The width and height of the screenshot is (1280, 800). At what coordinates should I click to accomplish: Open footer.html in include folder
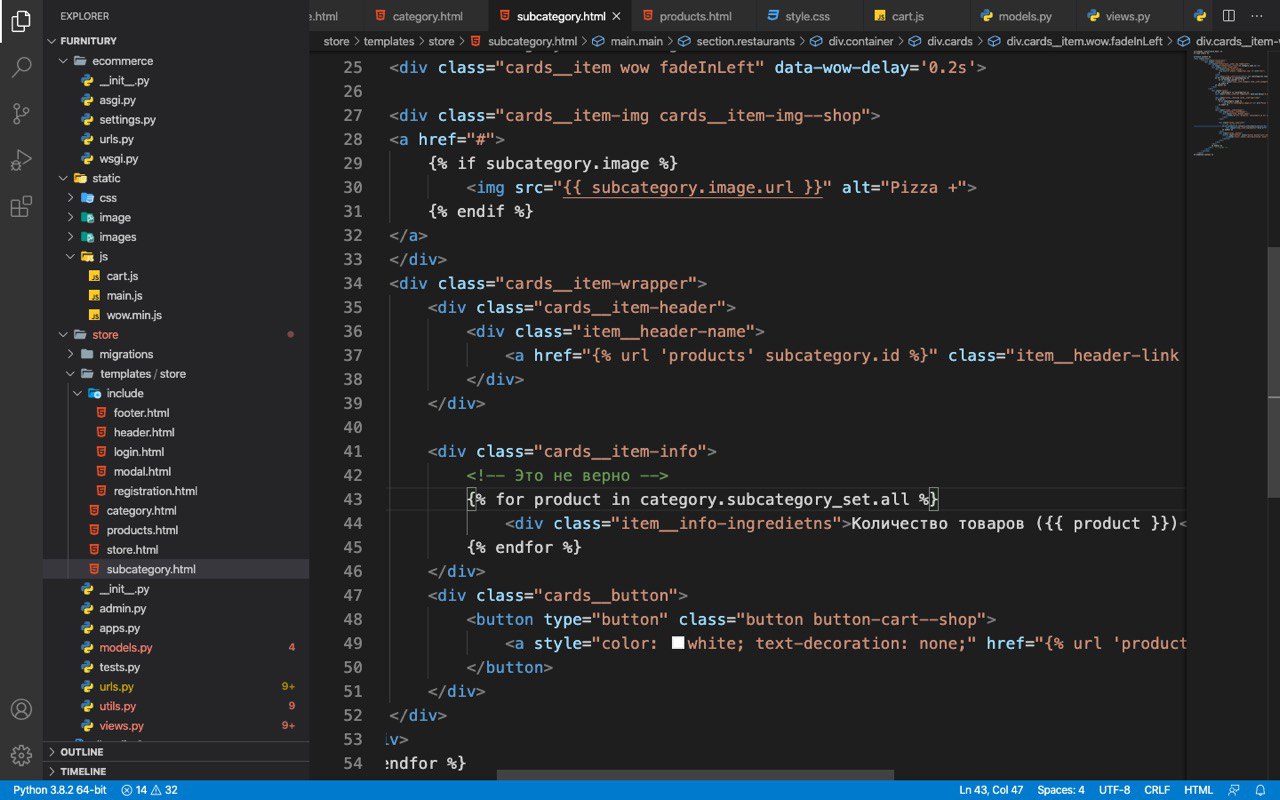click(141, 413)
